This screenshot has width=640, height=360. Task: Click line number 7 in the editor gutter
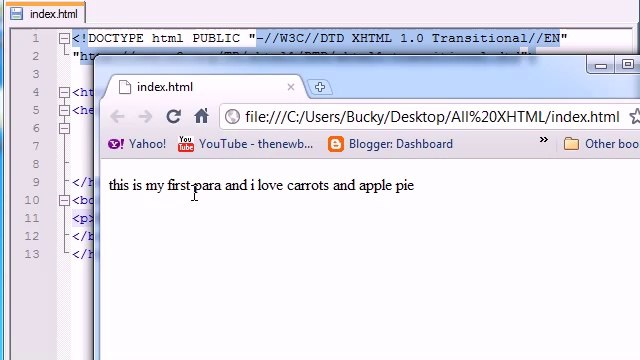pos(36,146)
